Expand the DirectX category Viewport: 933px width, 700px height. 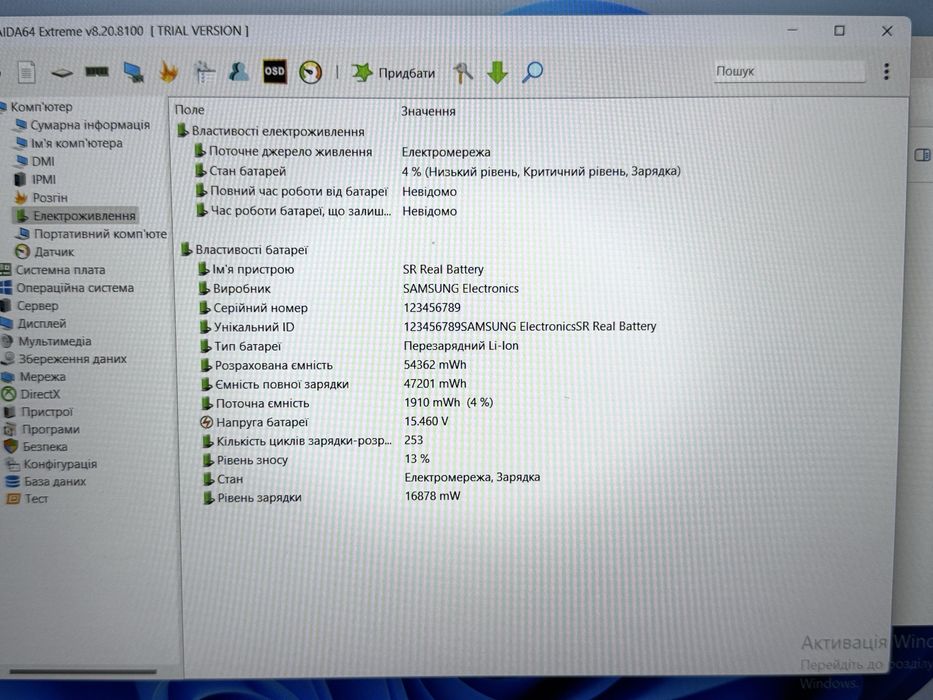pos(31,394)
